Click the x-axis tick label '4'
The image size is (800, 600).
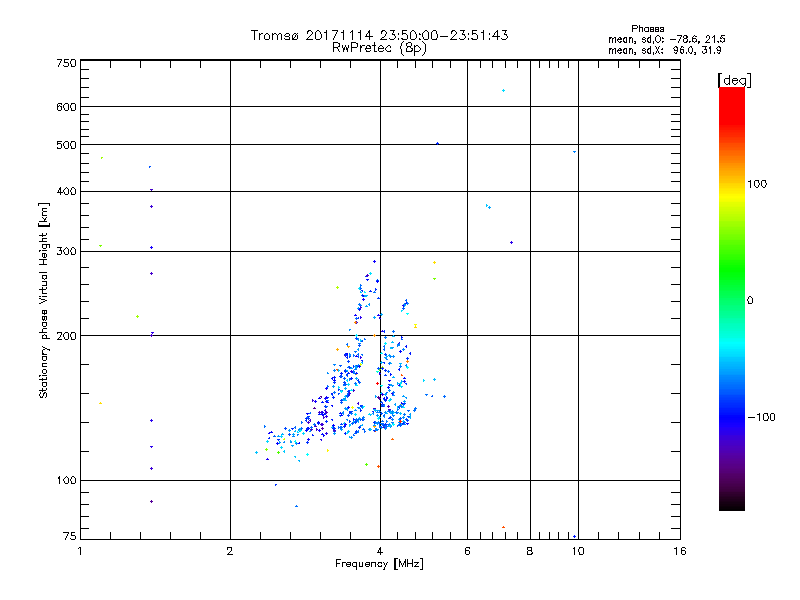pos(380,551)
